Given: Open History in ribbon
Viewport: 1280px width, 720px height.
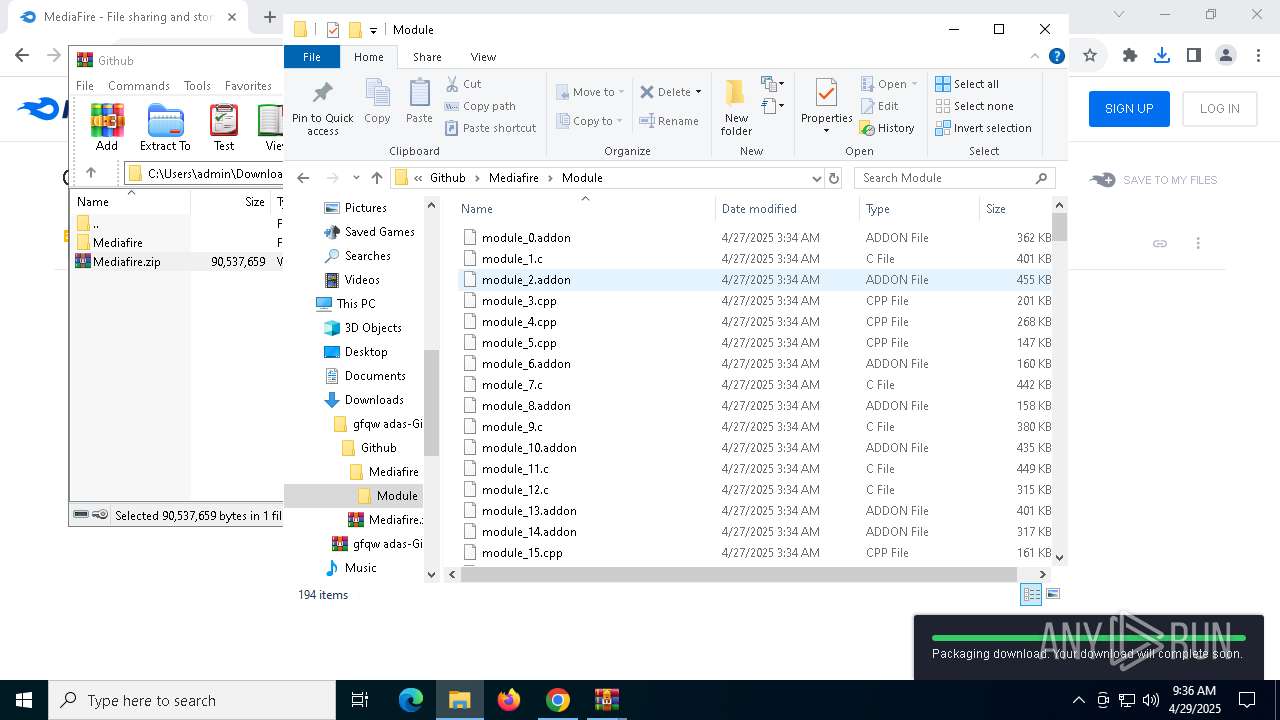Looking at the screenshot, I should point(887,128).
